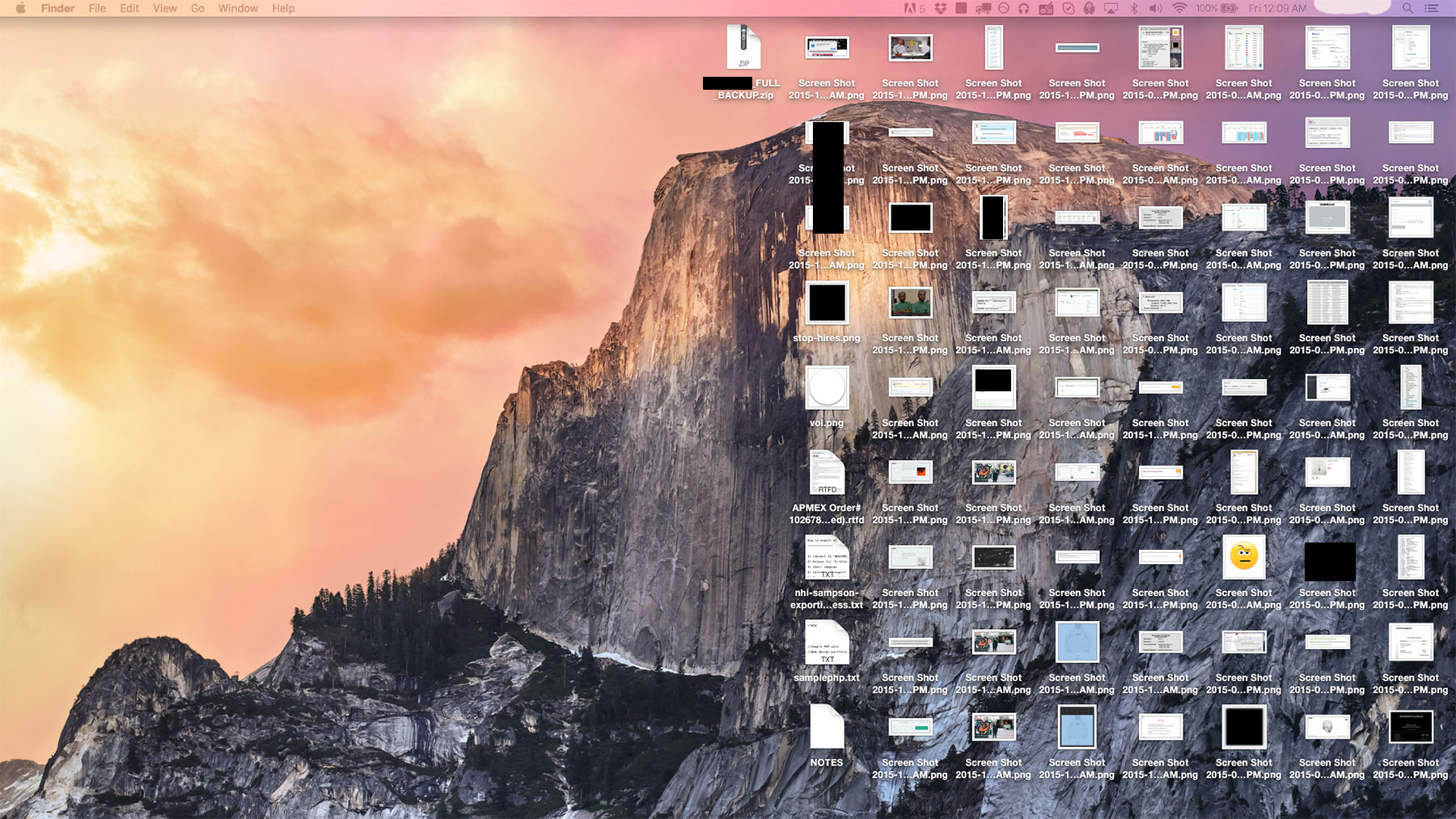Click the checkmark badge menu bar icon
This screenshot has width=1456, height=819.
click(x=1068, y=8)
